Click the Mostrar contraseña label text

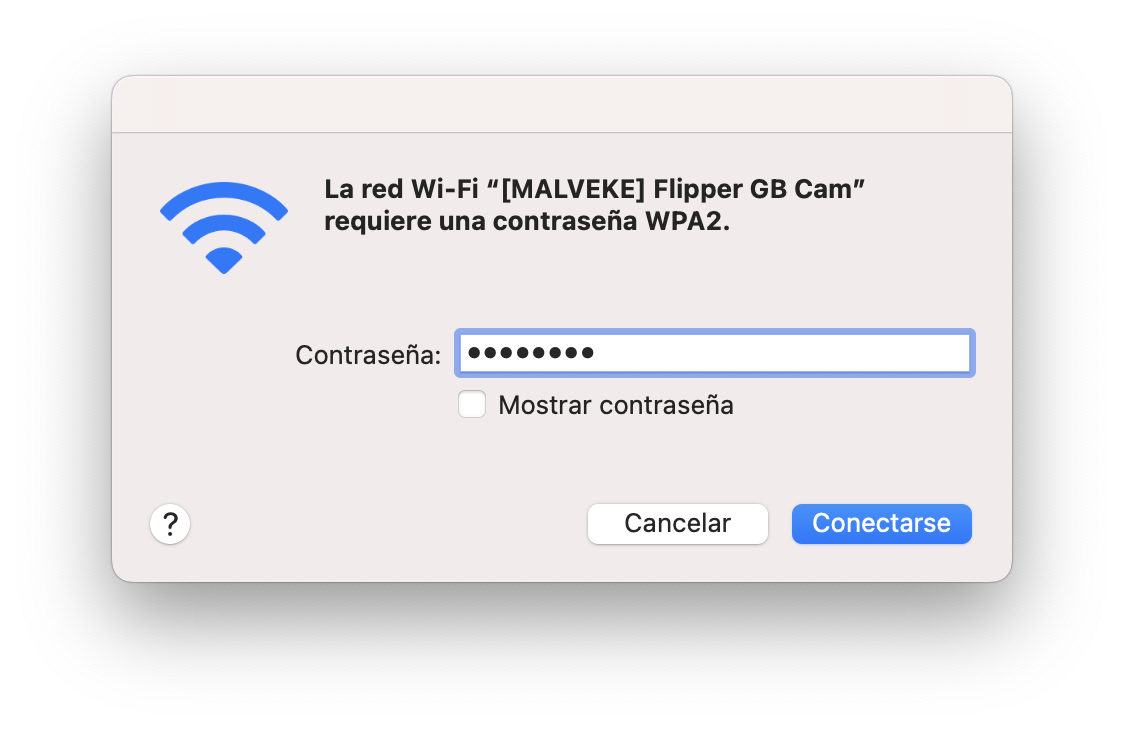tap(616, 405)
